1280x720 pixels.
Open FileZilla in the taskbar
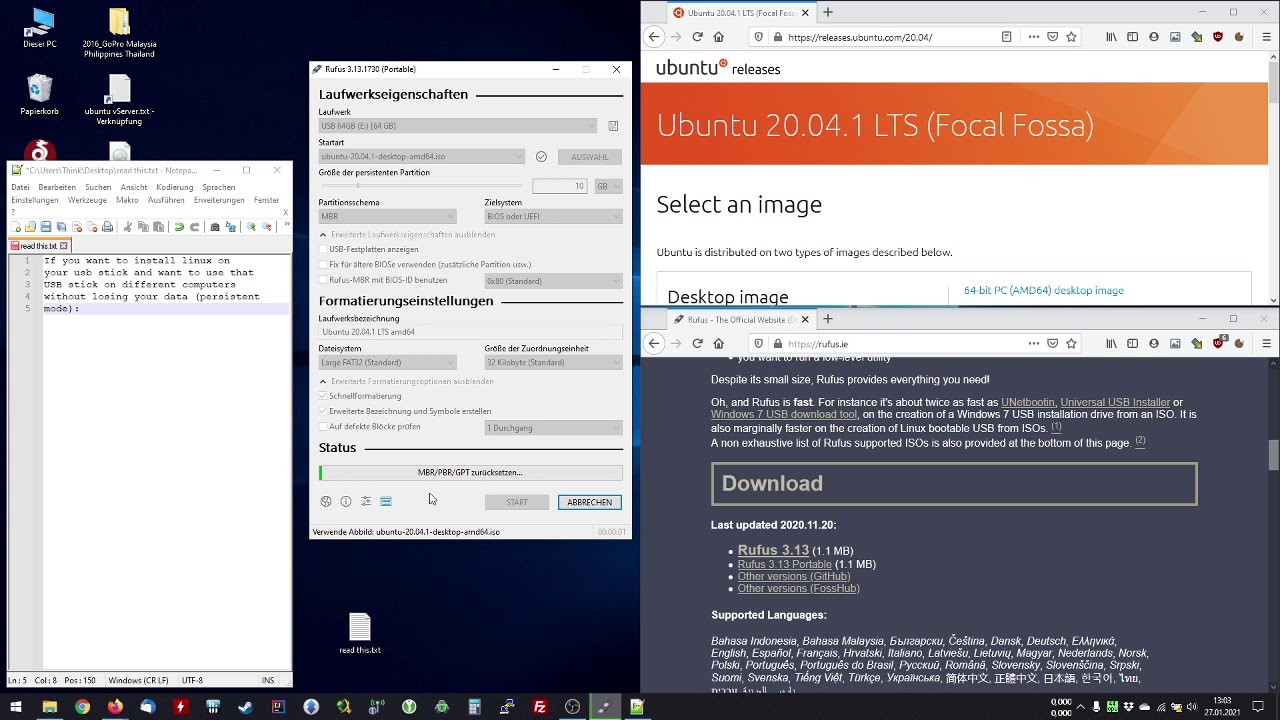pyautogui.click(x=540, y=707)
